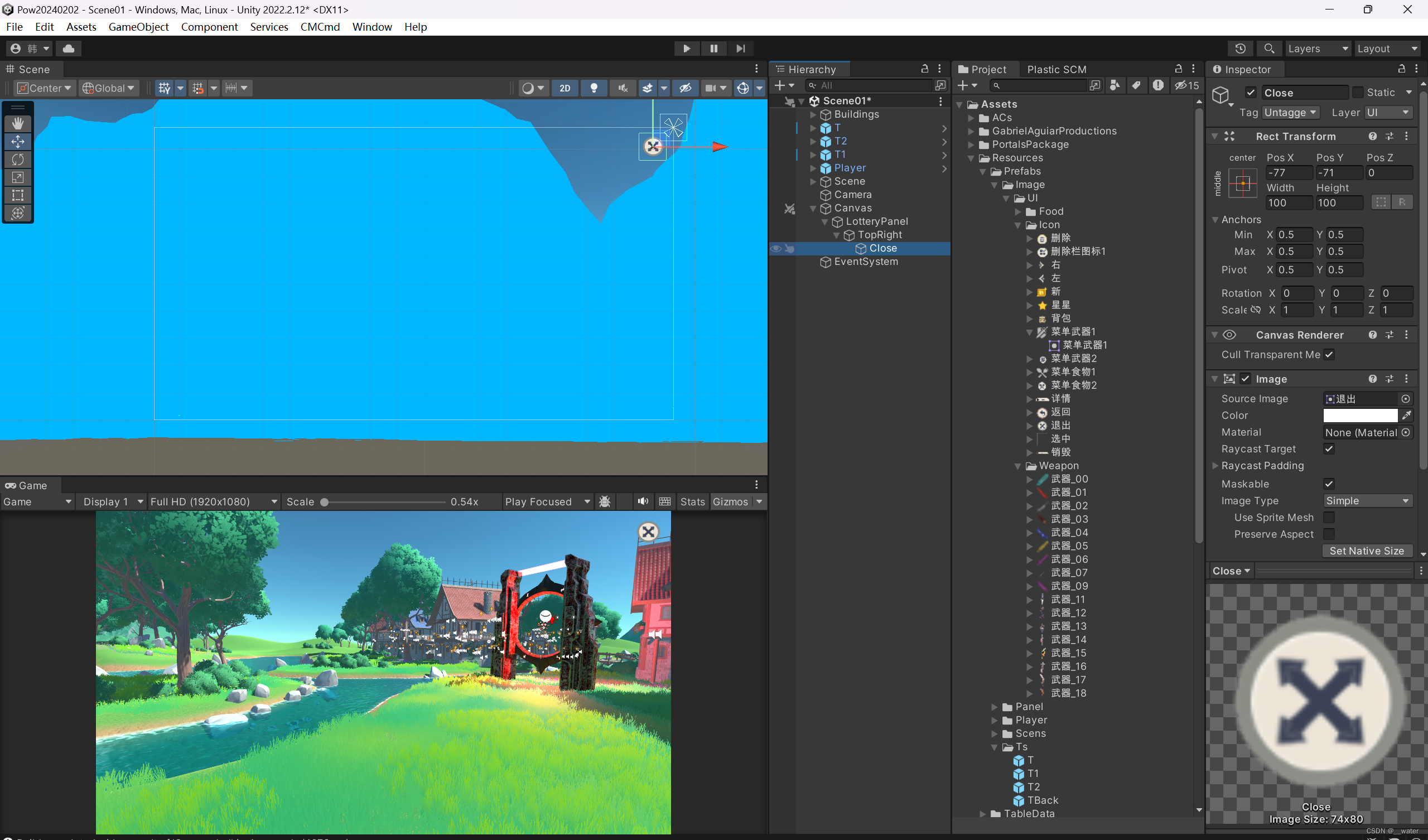
Task: Uncheck Raycast Target on the Image component
Action: pos(1329,448)
